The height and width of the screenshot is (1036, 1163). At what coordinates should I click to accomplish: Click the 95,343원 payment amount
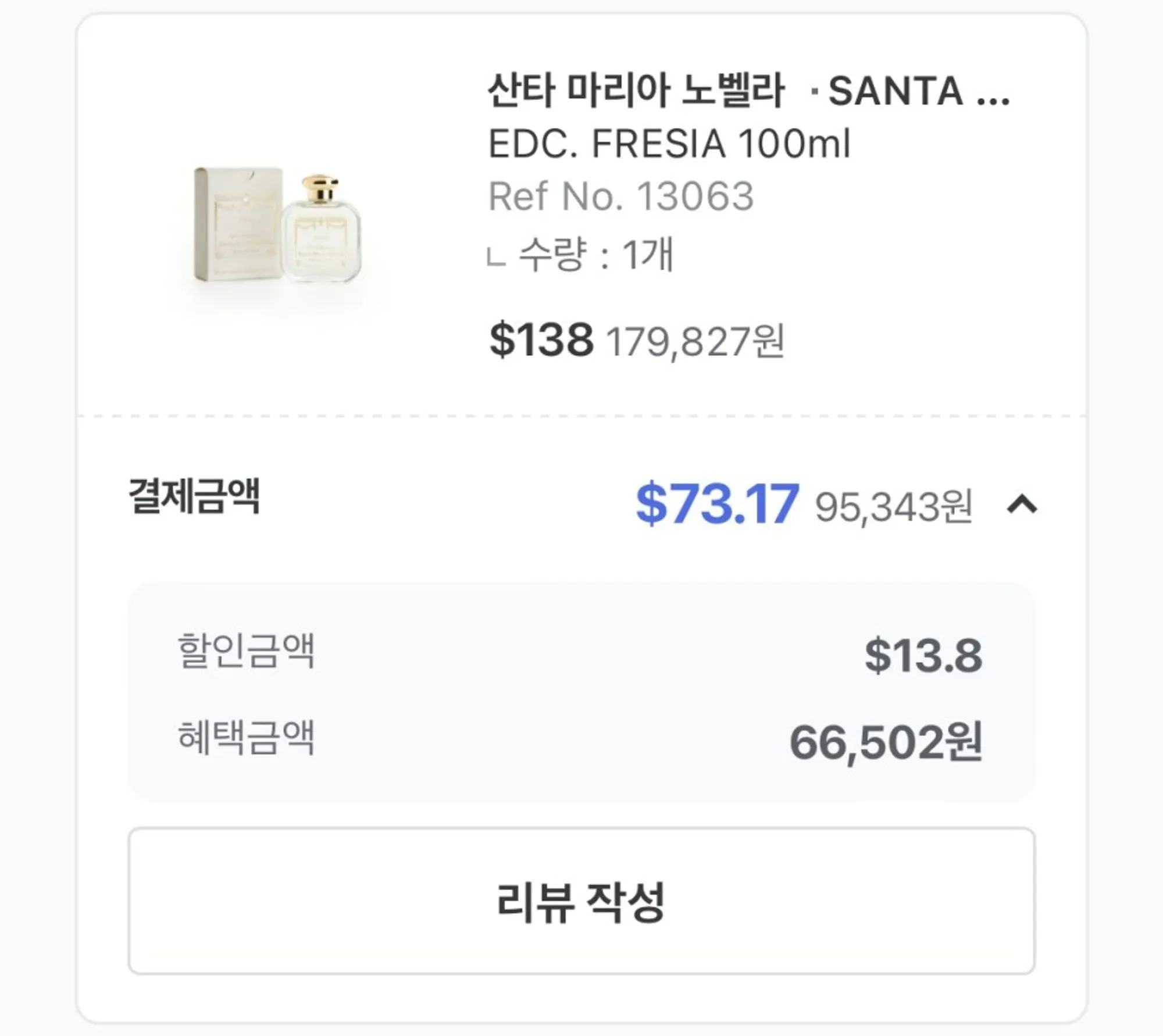point(893,507)
